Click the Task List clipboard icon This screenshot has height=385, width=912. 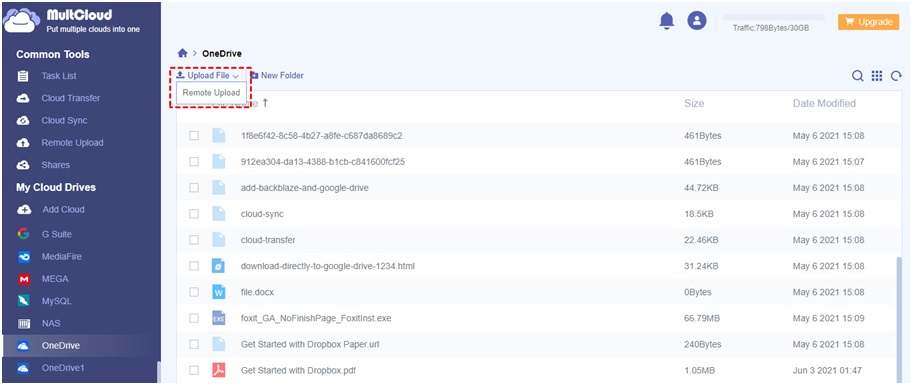23,76
